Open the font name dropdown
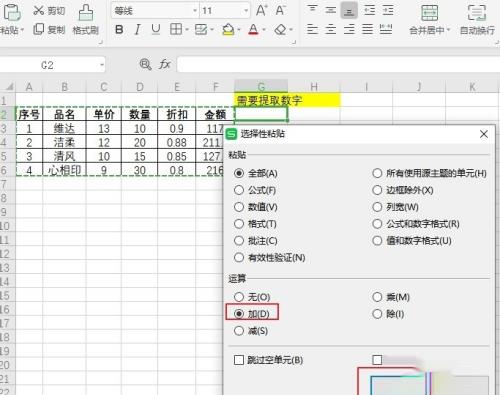Viewport: 500px width, 395px height. pyautogui.click(x=195, y=11)
